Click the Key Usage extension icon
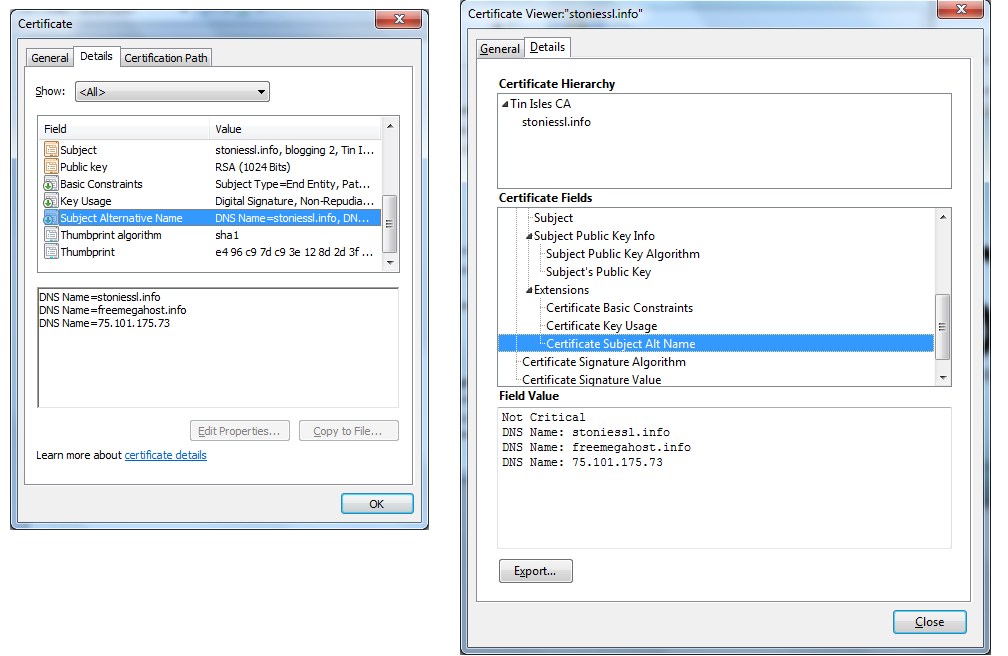 tap(51, 201)
